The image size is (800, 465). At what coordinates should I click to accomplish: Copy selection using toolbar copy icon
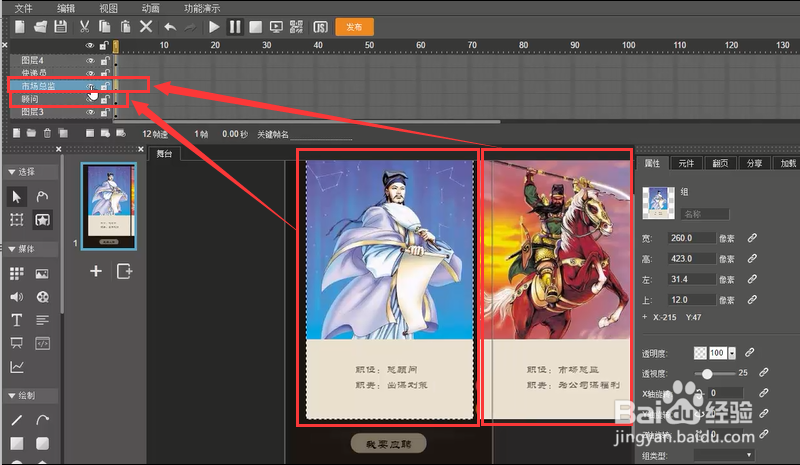[x=105, y=27]
